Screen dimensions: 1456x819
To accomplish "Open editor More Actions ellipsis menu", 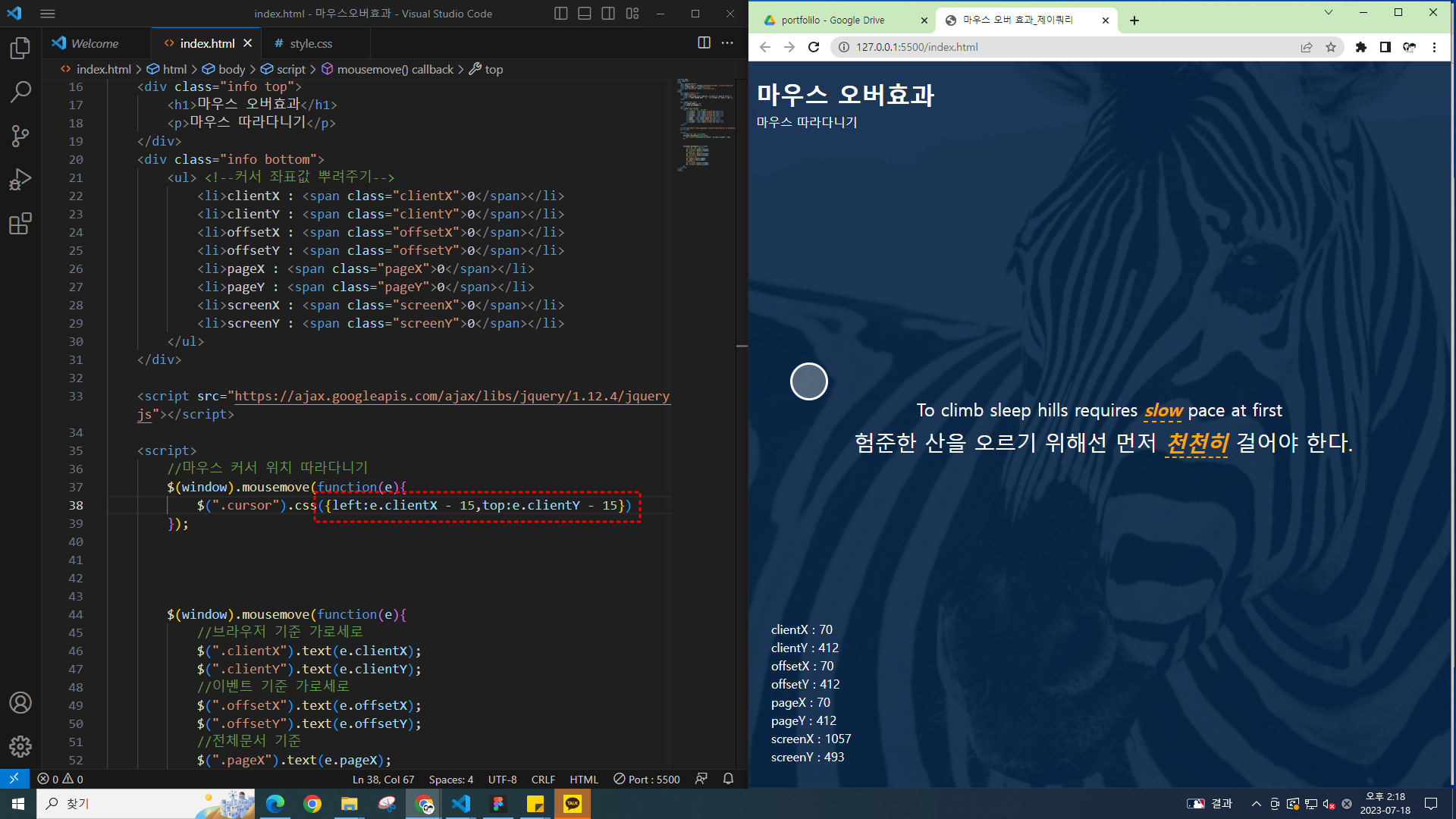I will click(x=727, y=43).
